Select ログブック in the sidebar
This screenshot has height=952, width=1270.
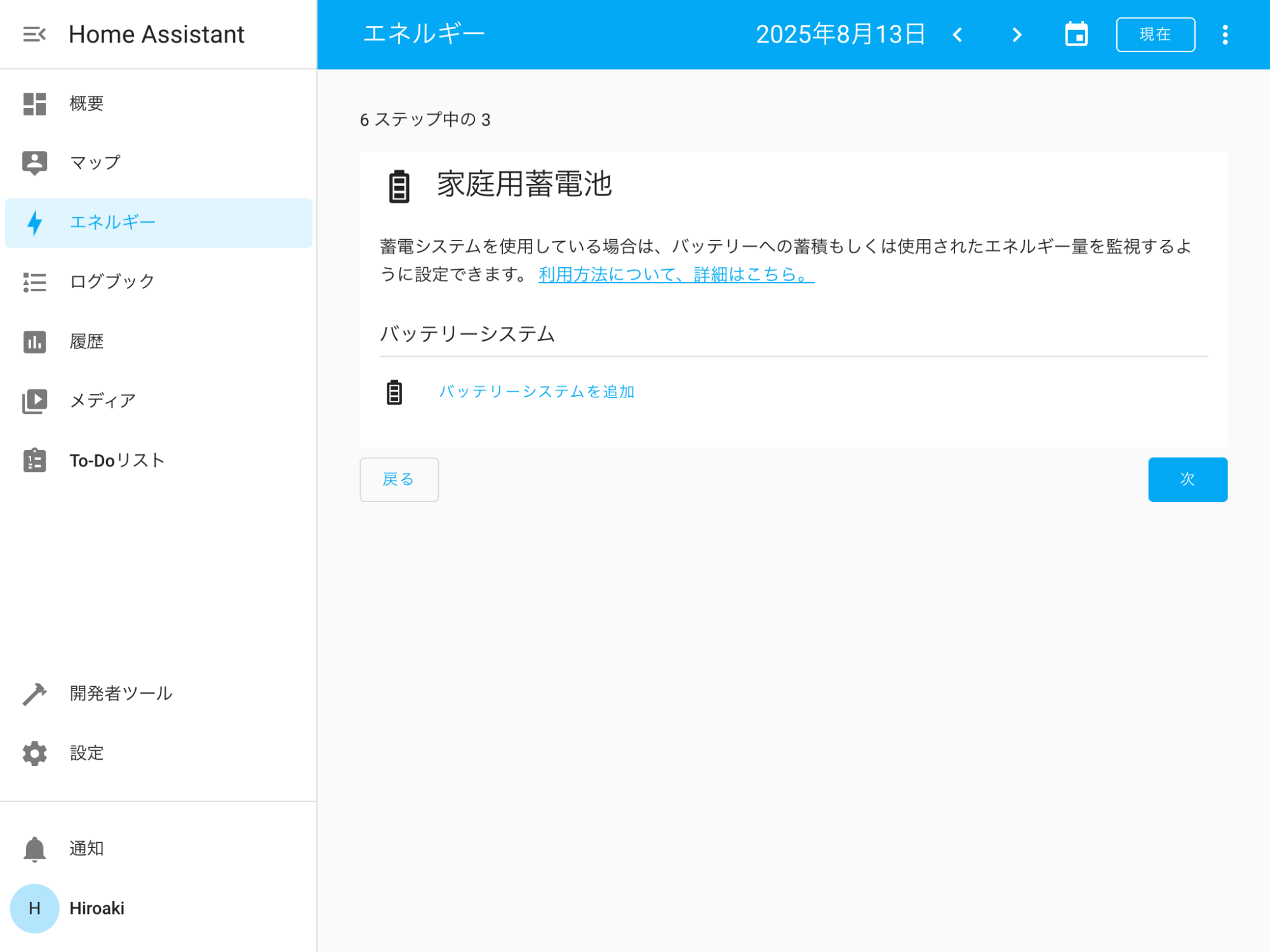[159, 282]
